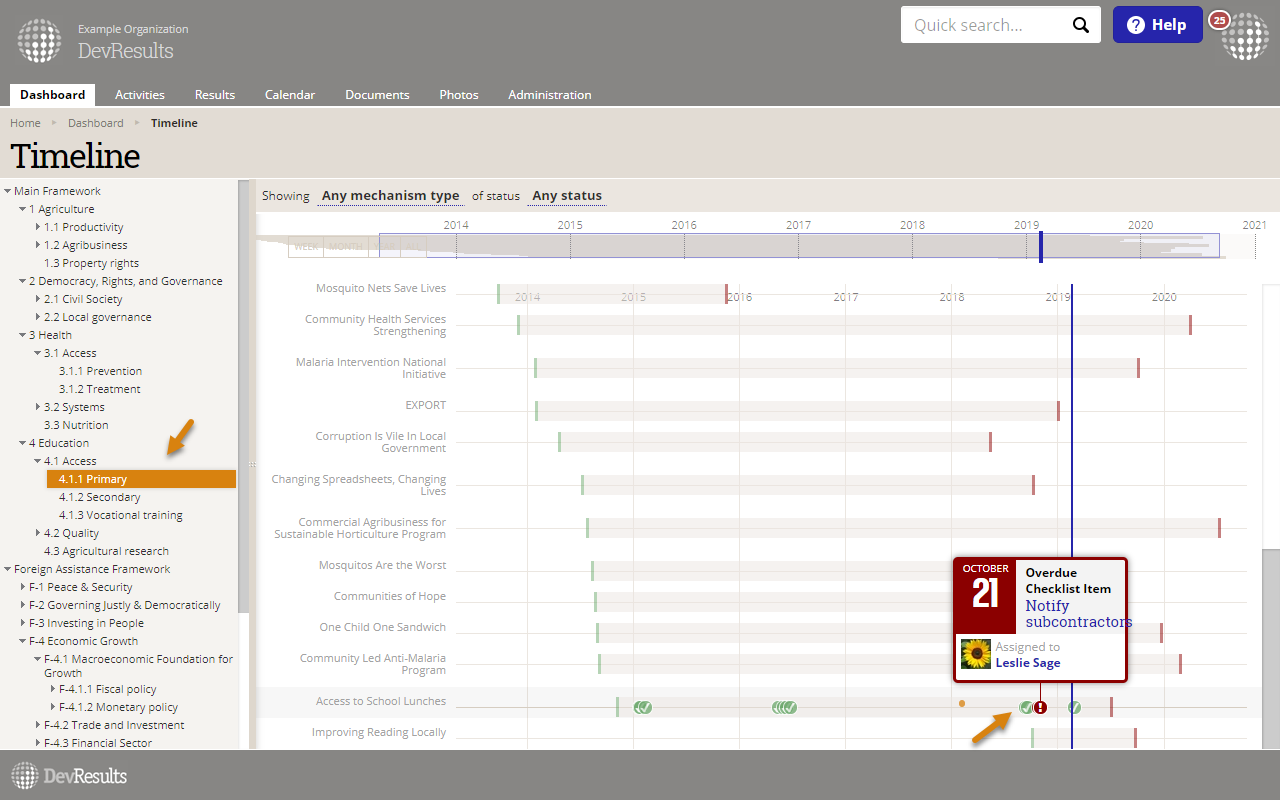1280x800 pixels.
Task: Open the Improving Reading Locally activity
Action: 379,732
